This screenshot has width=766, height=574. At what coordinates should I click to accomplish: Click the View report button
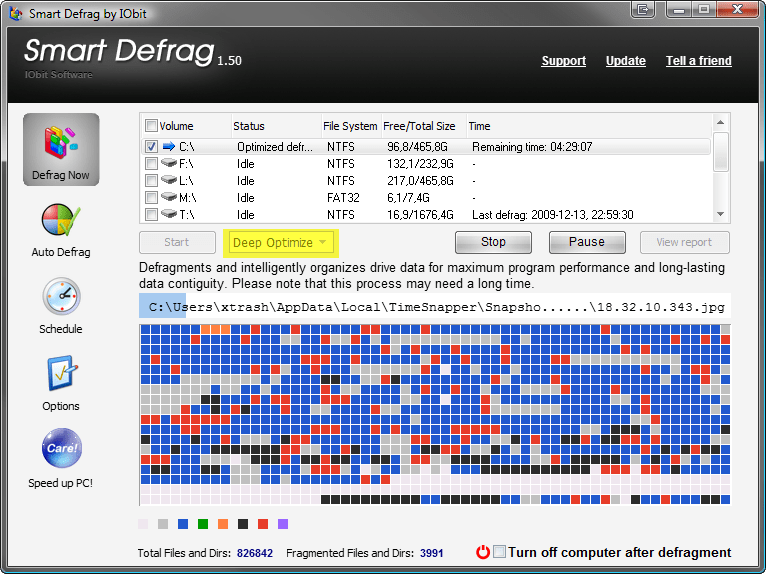coord(684,242)
